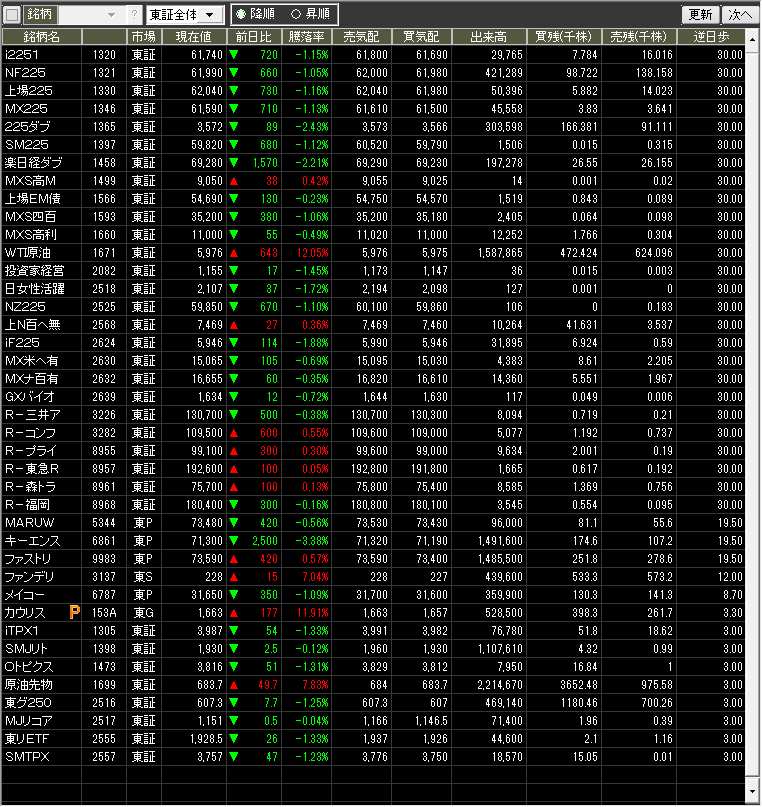Toggle the checkbox at top-left corner
Viewport: 762px width, 807px height.
pyautogui.click(x=12, y=15)
